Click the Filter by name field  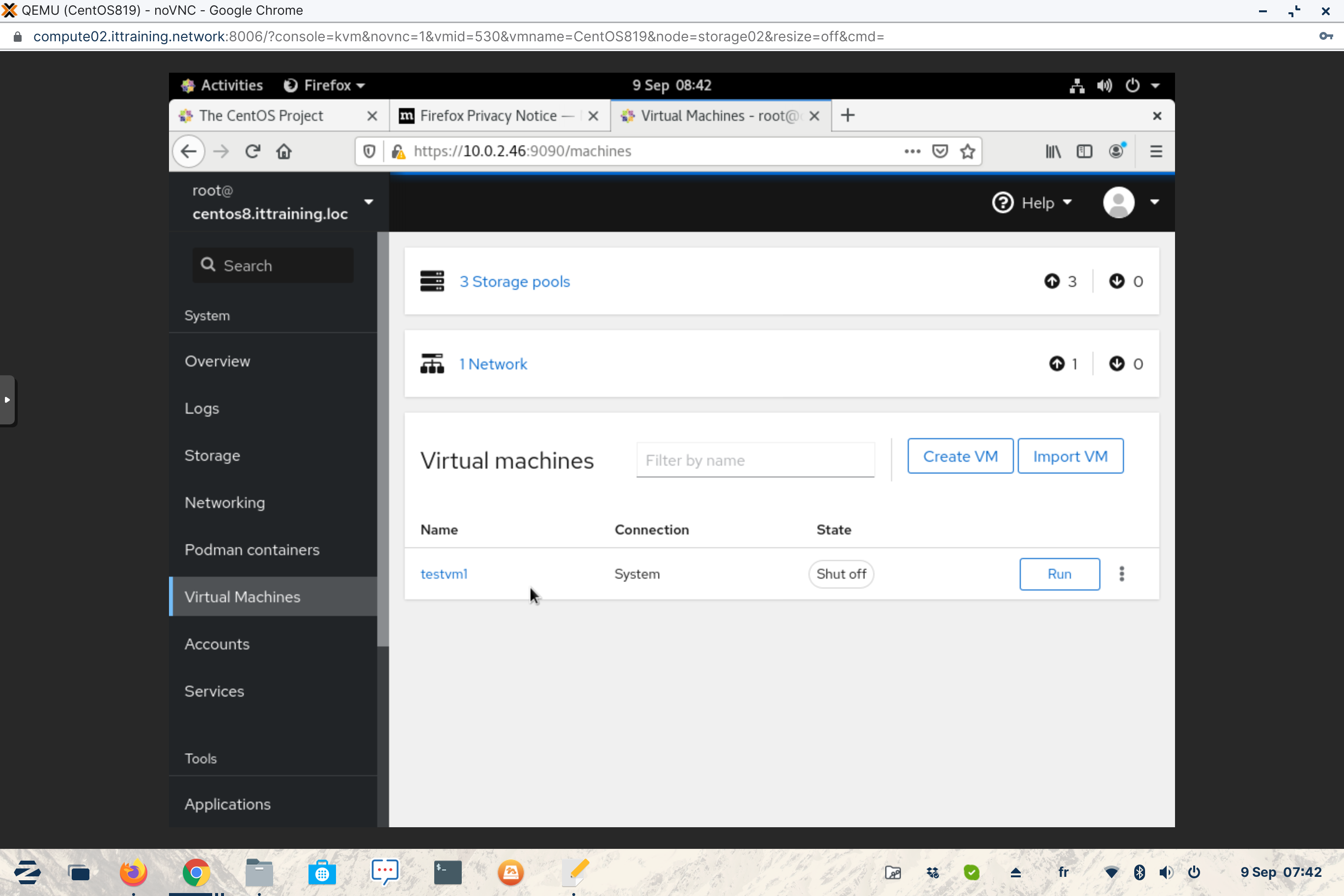[x=756, y=460]
